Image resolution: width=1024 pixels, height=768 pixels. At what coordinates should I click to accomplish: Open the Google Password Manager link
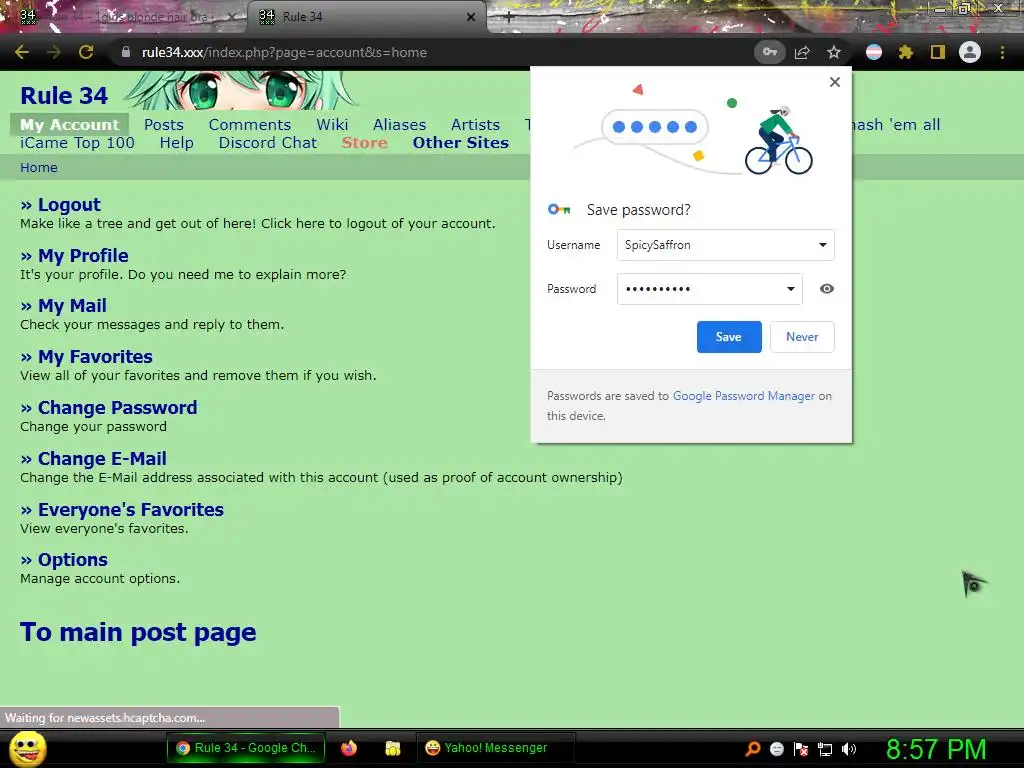[x=744, y=396]
